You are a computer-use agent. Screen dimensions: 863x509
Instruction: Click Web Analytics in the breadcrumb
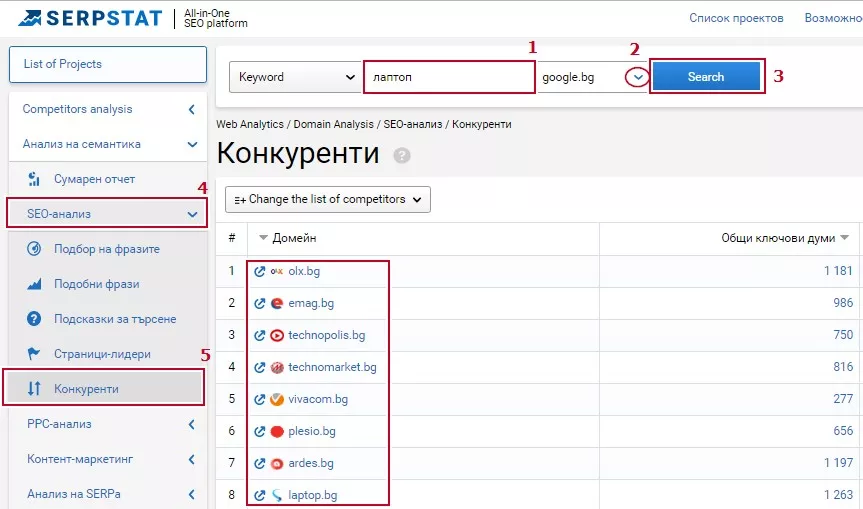tap(250, 124)
